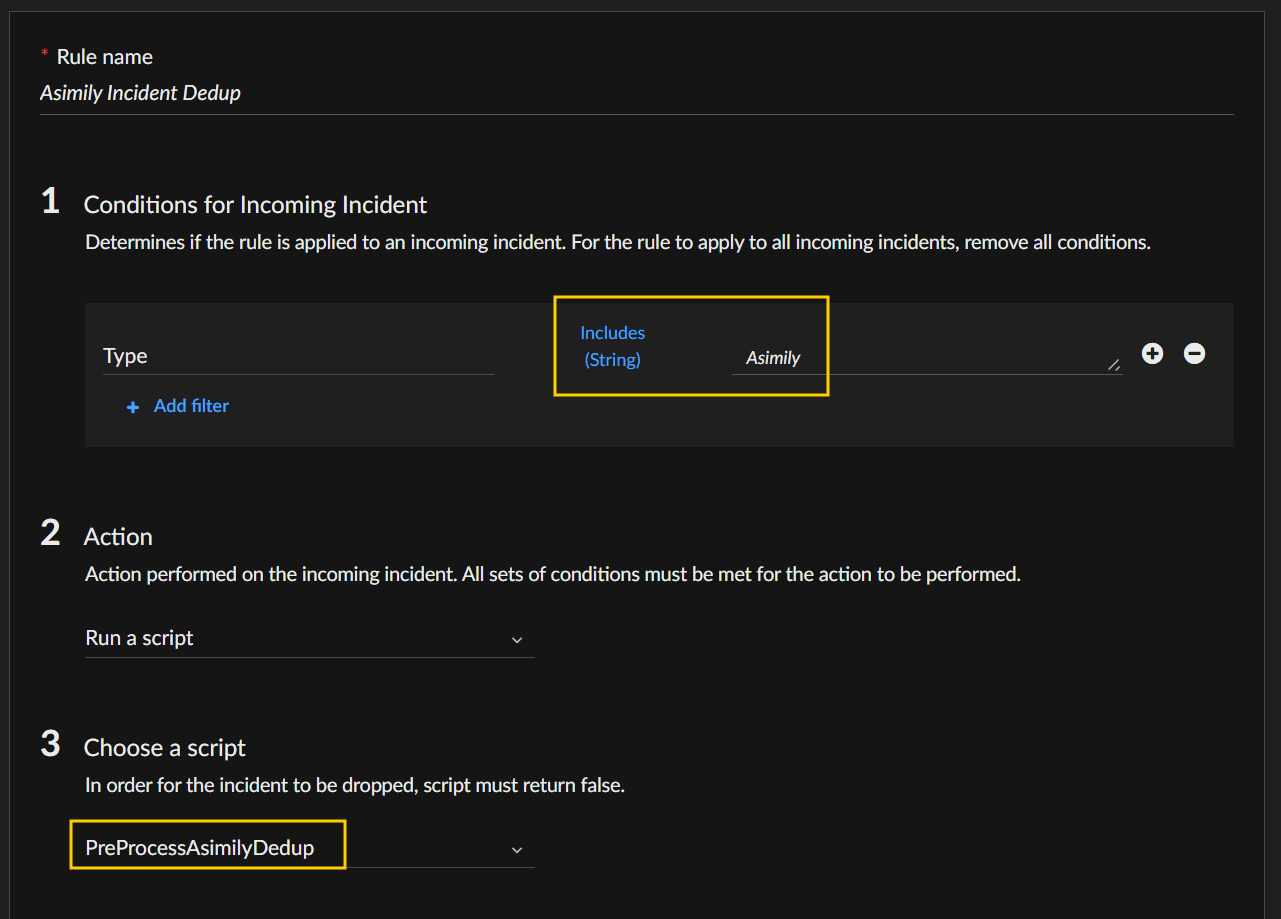1281x919 pixels.
Task: Click the step number 1 marker
Action: click(x=51, y=202)
